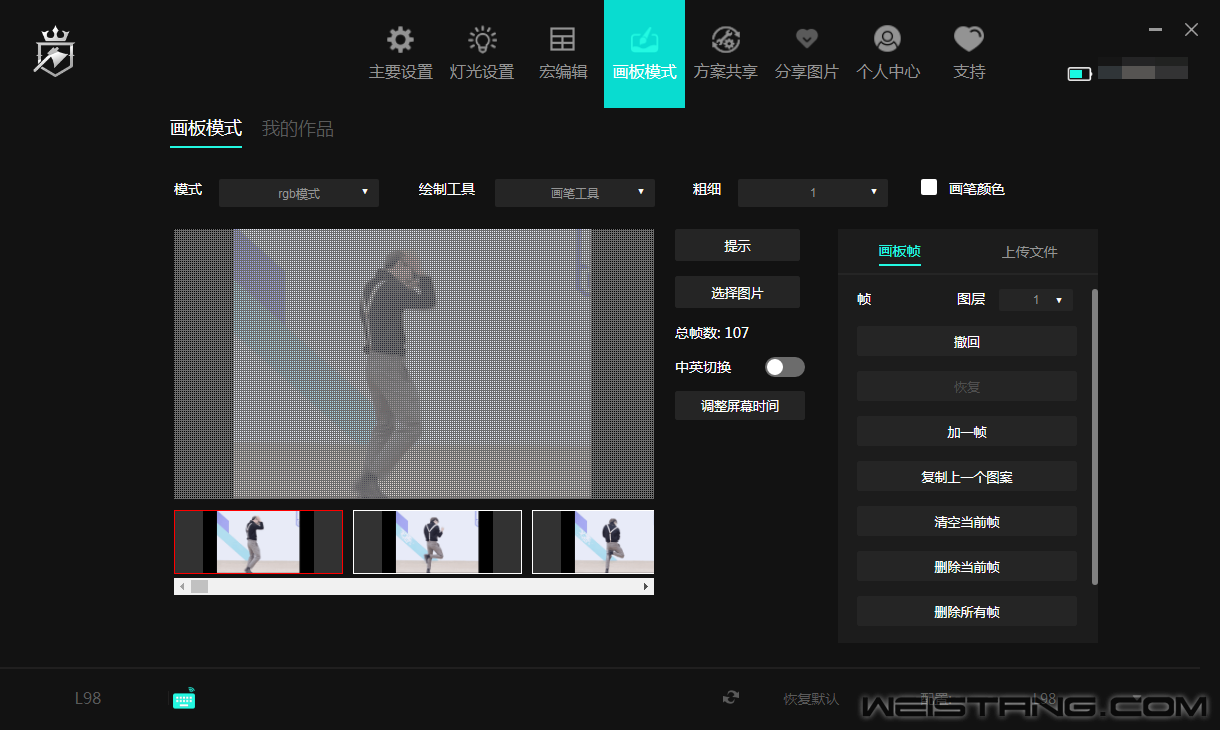Clear current frame with 清空当前帧
Viewport: 1220px width, 730px height.
coord(967,522)
